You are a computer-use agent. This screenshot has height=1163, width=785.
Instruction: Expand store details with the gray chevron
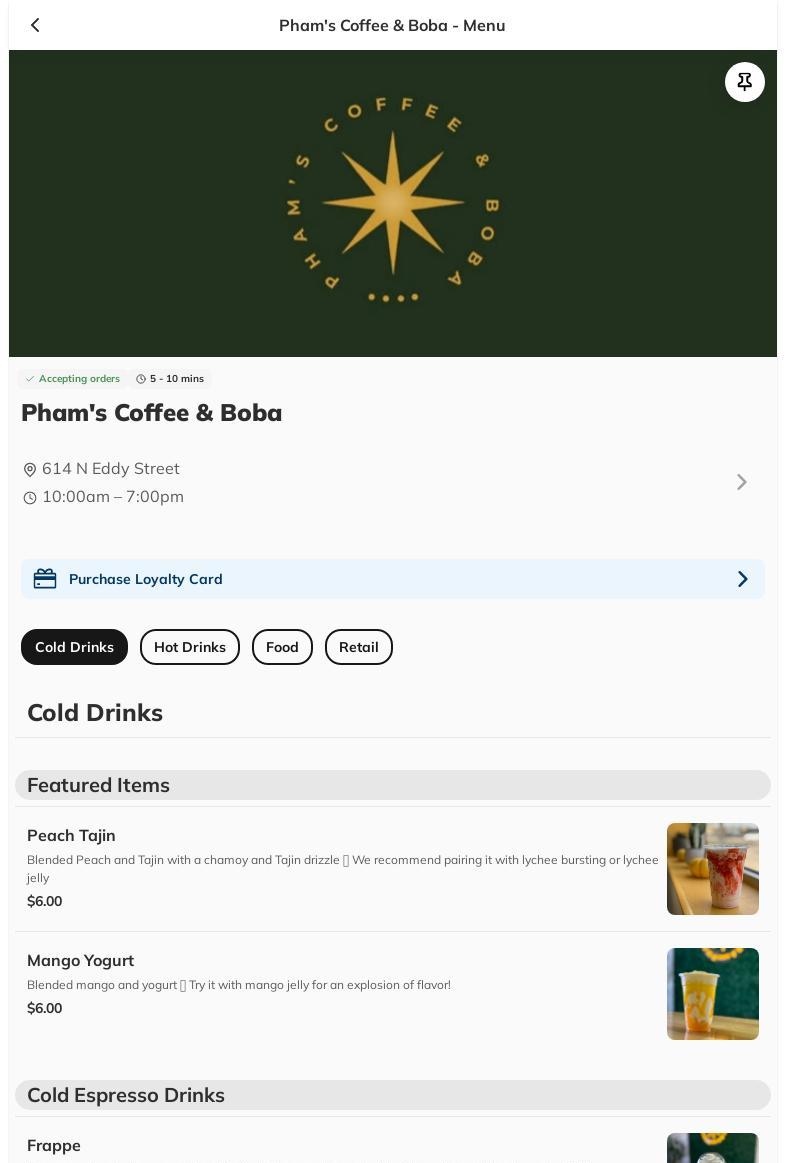[741, 482]
